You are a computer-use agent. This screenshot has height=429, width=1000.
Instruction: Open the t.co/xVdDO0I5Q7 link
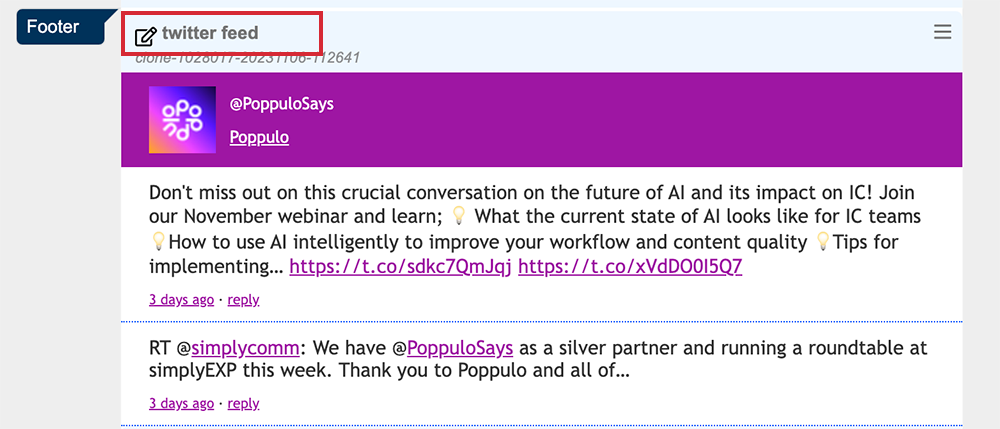point(630,267)
